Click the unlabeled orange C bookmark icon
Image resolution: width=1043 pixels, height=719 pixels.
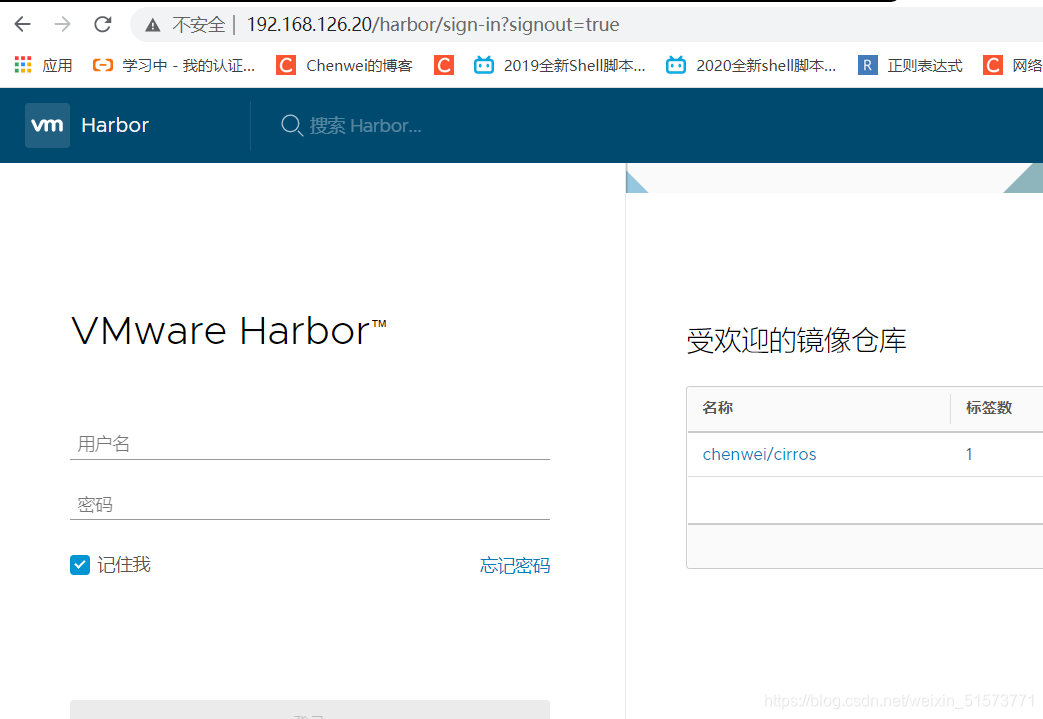444,65
